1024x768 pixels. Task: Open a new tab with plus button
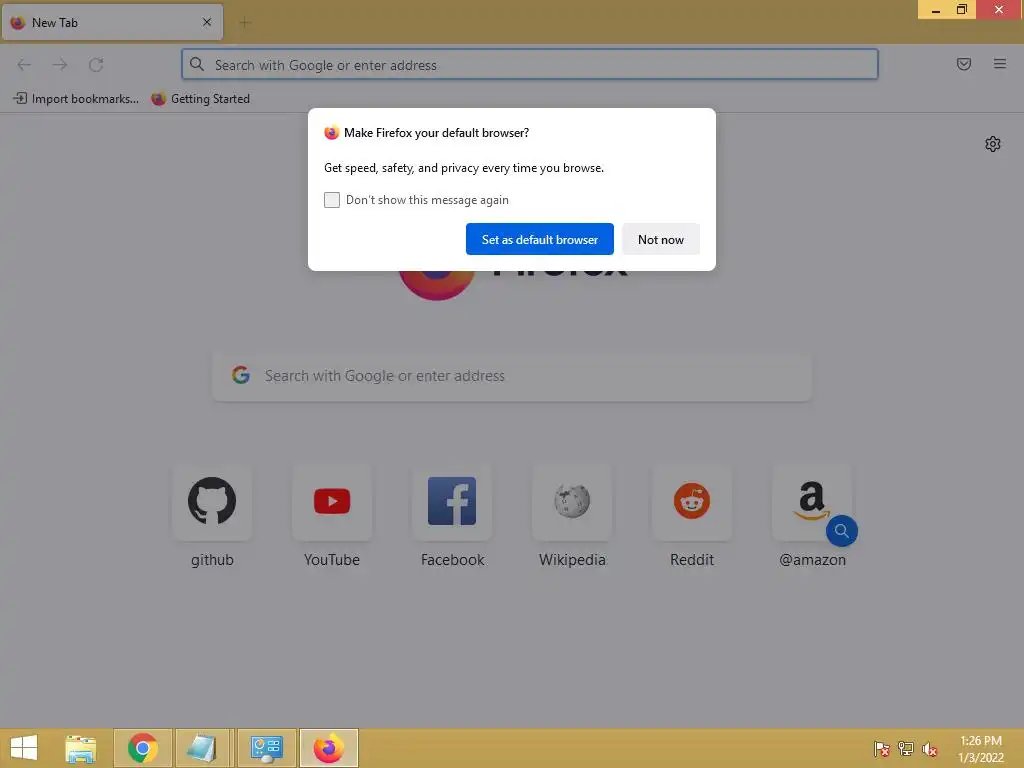[245, 23]
